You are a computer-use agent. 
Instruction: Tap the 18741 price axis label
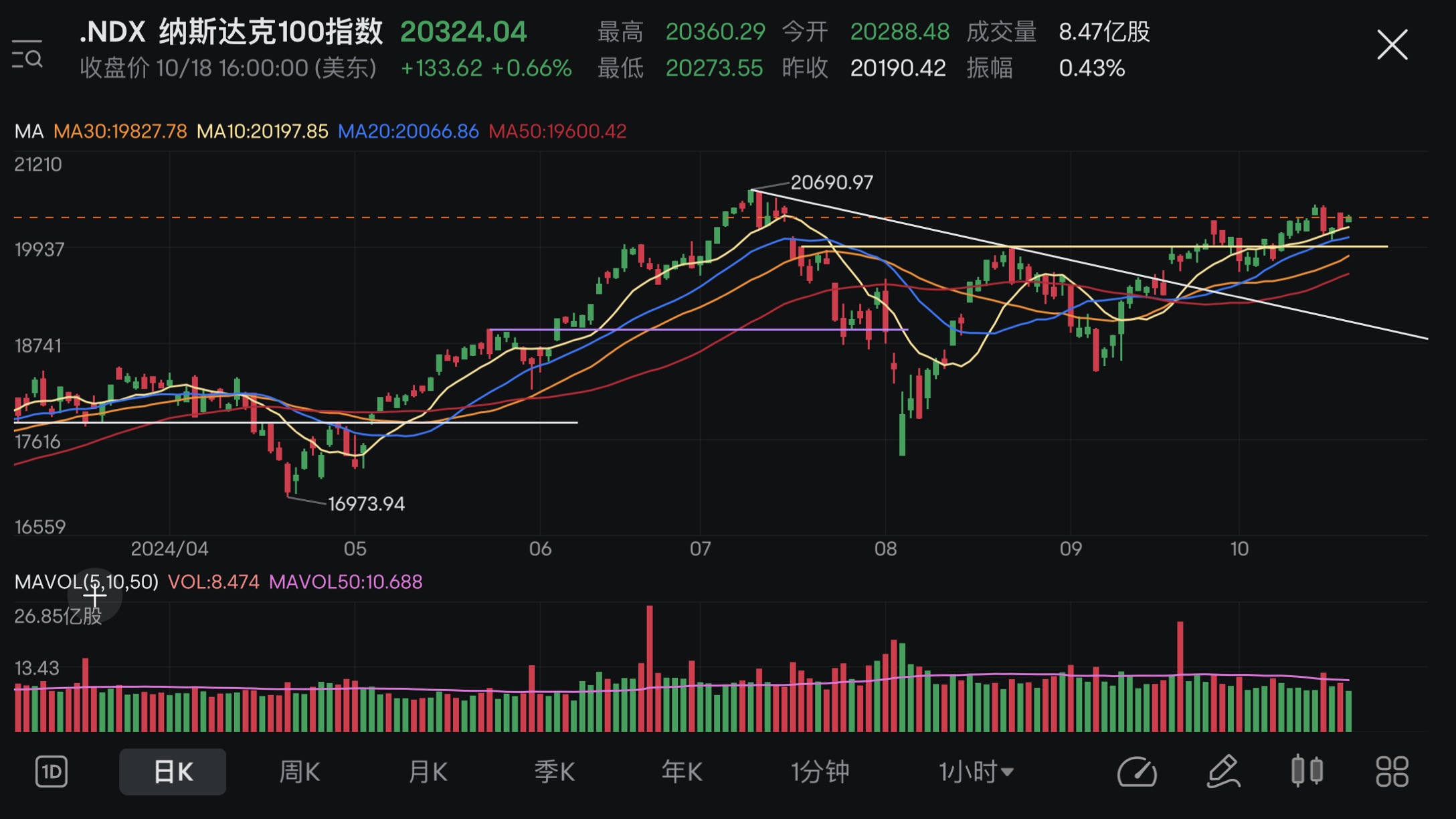[38, 346]
